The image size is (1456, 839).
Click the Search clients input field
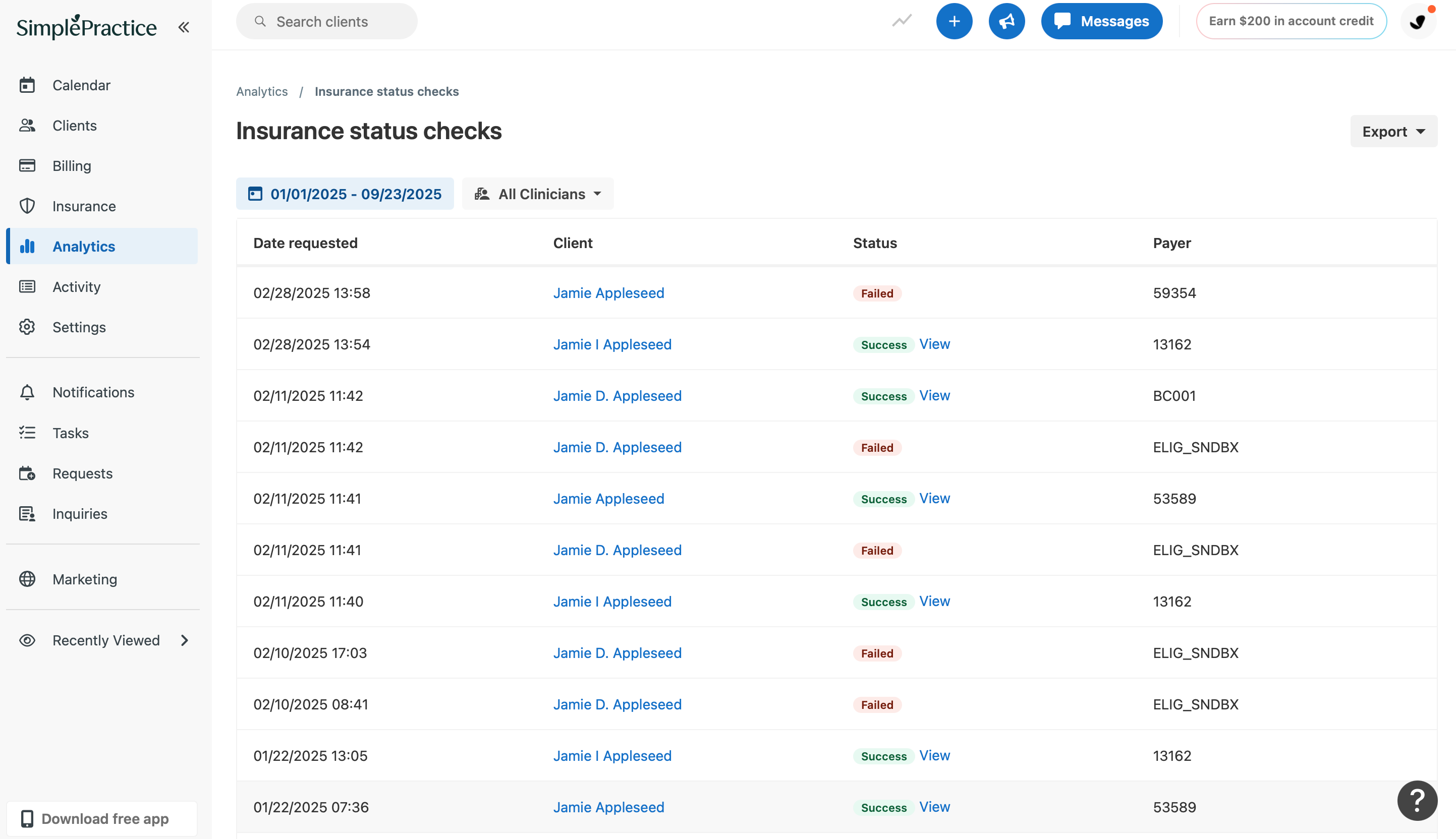(x=327, y=21)
